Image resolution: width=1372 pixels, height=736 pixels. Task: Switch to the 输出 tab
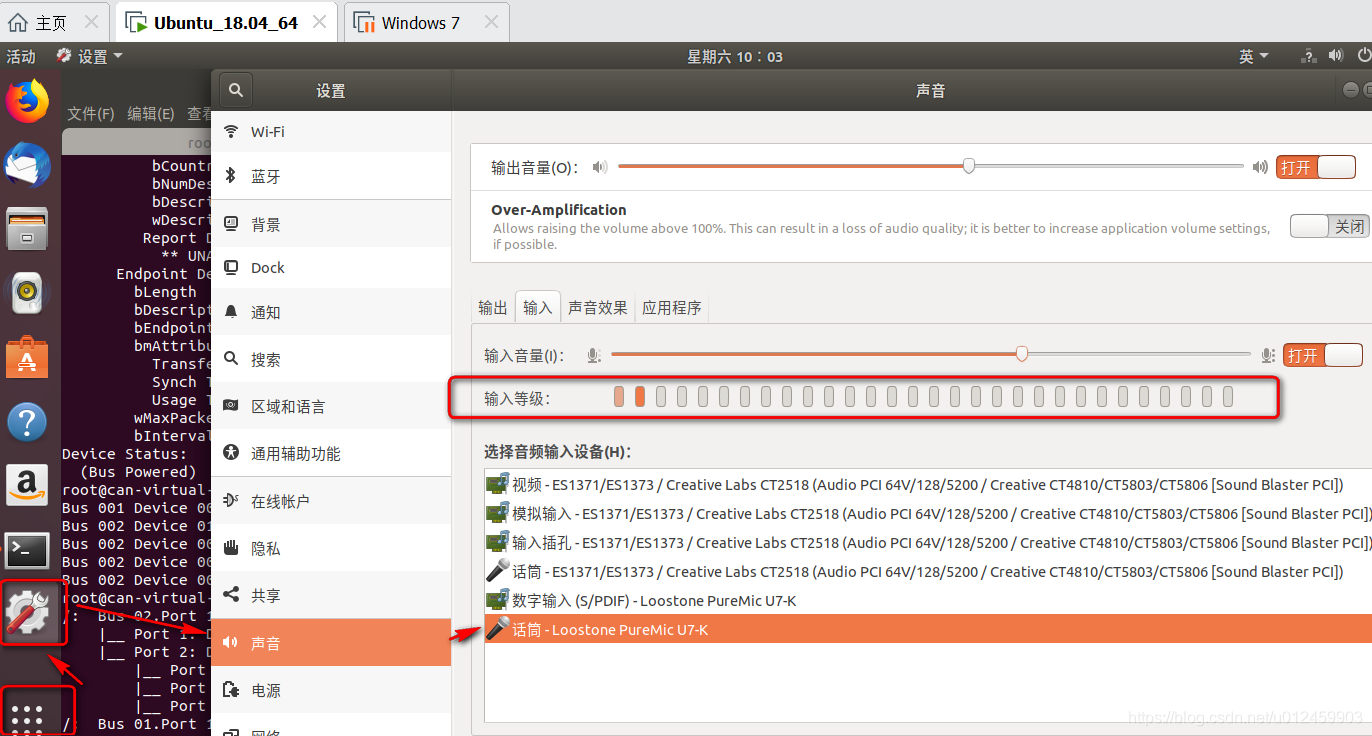[x=492, y=307]
